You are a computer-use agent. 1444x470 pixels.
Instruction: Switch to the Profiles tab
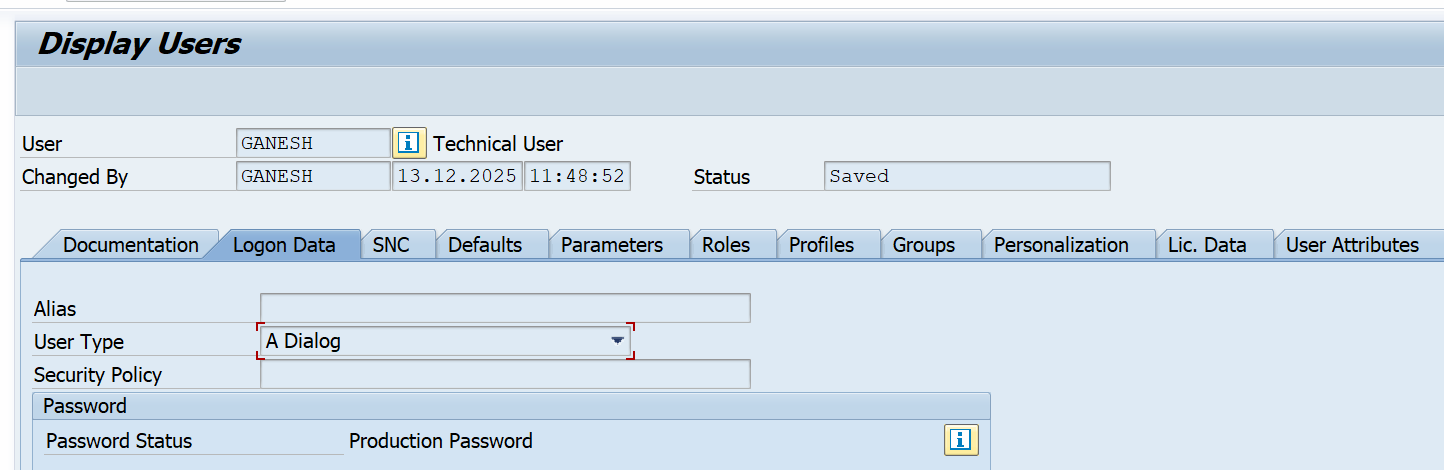coord(821,245)
